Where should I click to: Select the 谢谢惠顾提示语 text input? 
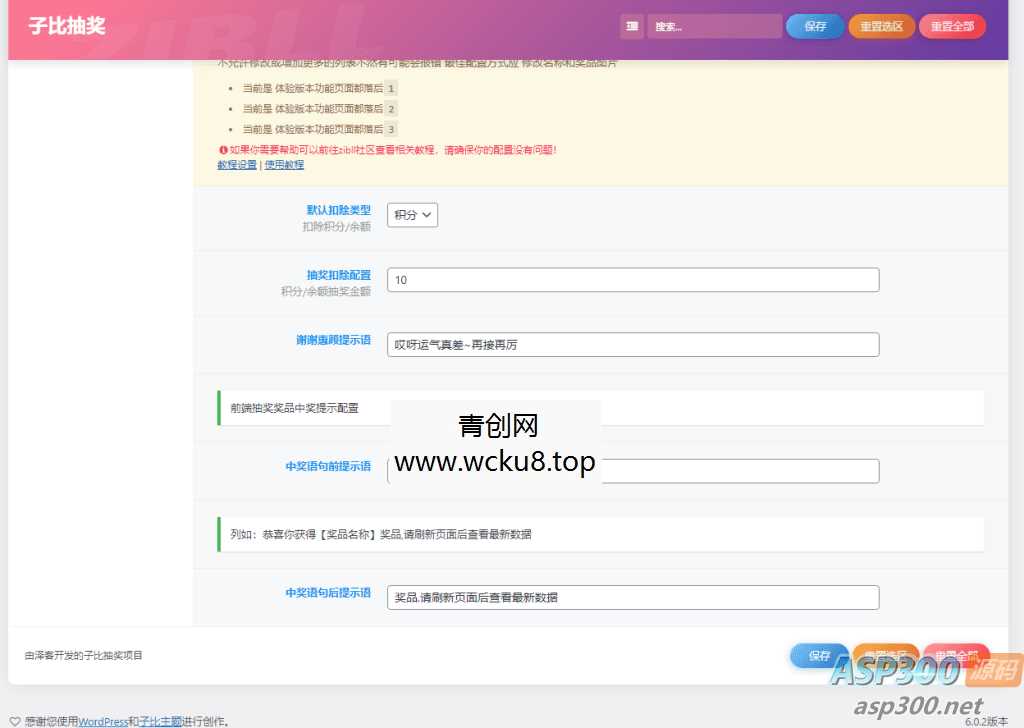[x=633, y=343]
